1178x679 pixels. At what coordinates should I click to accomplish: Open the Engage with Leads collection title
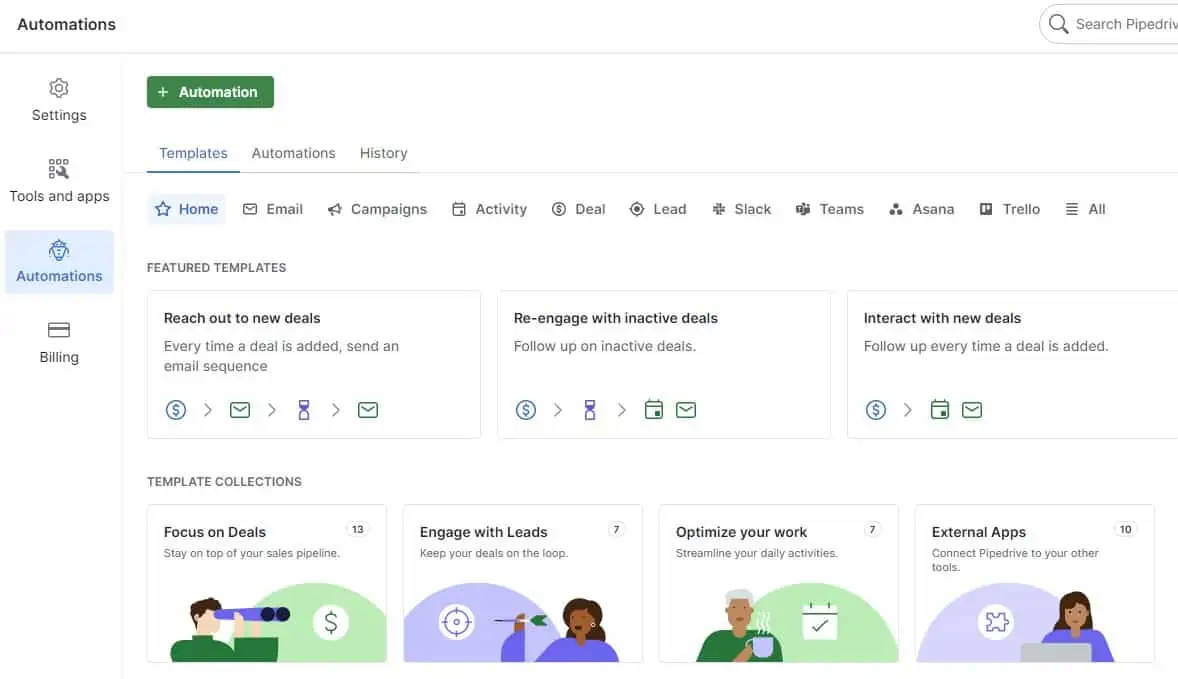484,532
